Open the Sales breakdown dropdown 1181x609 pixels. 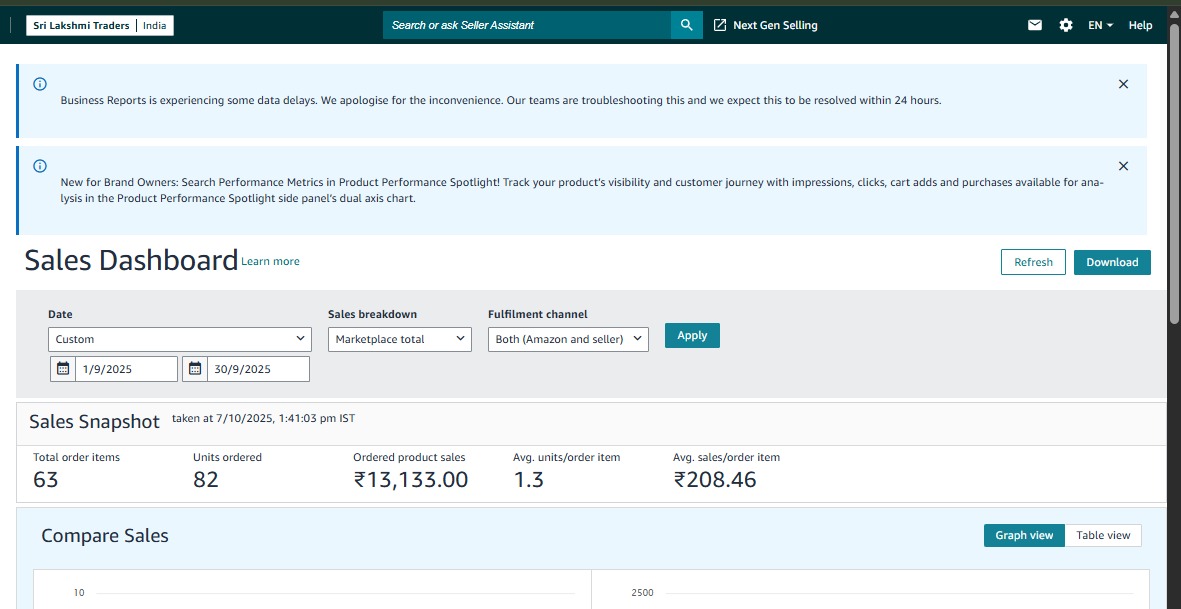coord(400,339)
